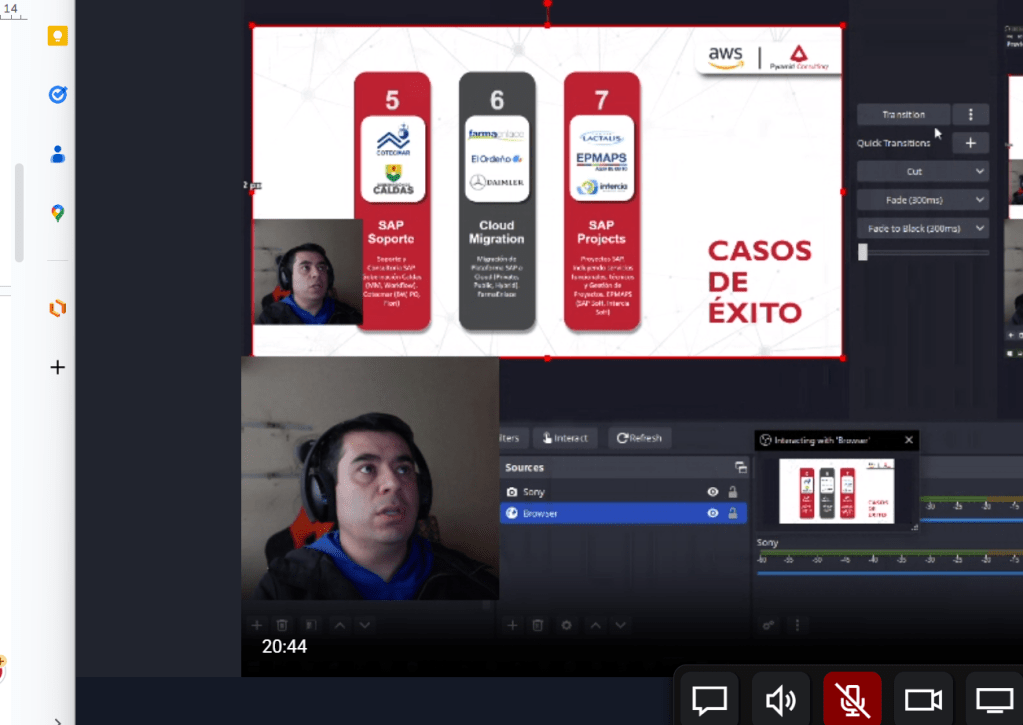The image size is (1023, 725).
Task: Open audio mixer three-dot menu
Action: (x=797, y=625)
